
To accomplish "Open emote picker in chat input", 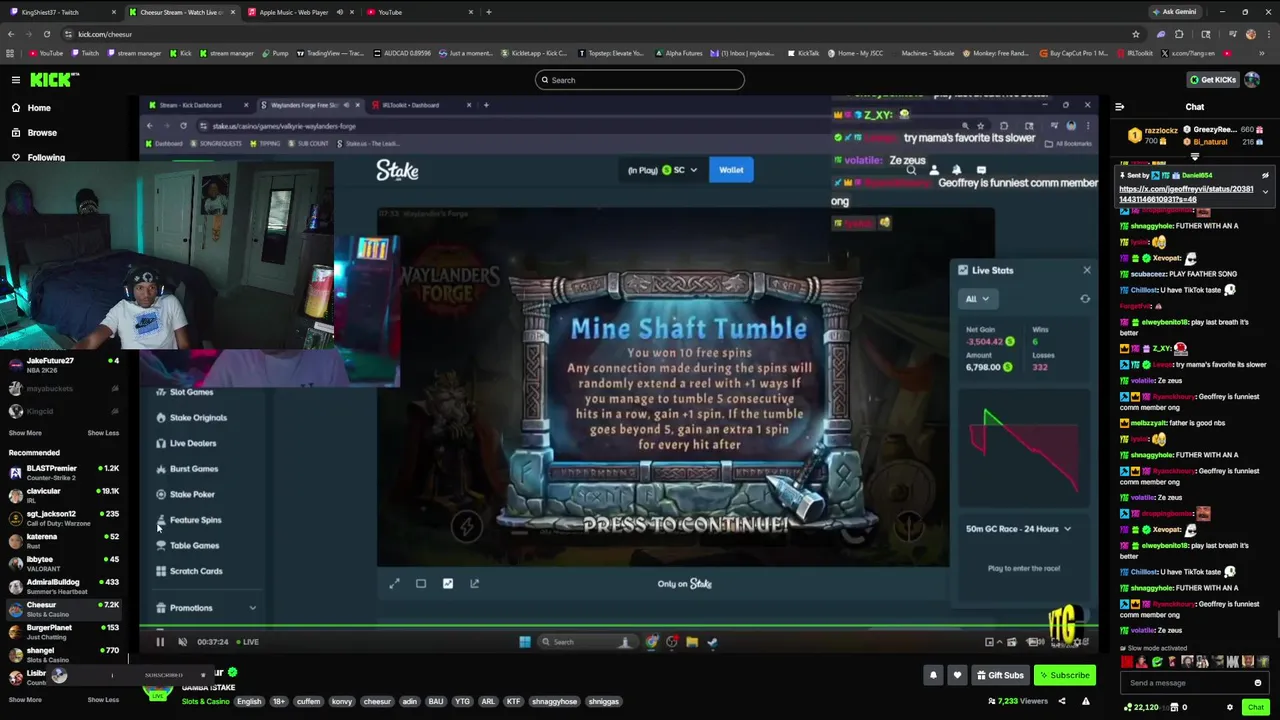I will (x=1257, y=683).
